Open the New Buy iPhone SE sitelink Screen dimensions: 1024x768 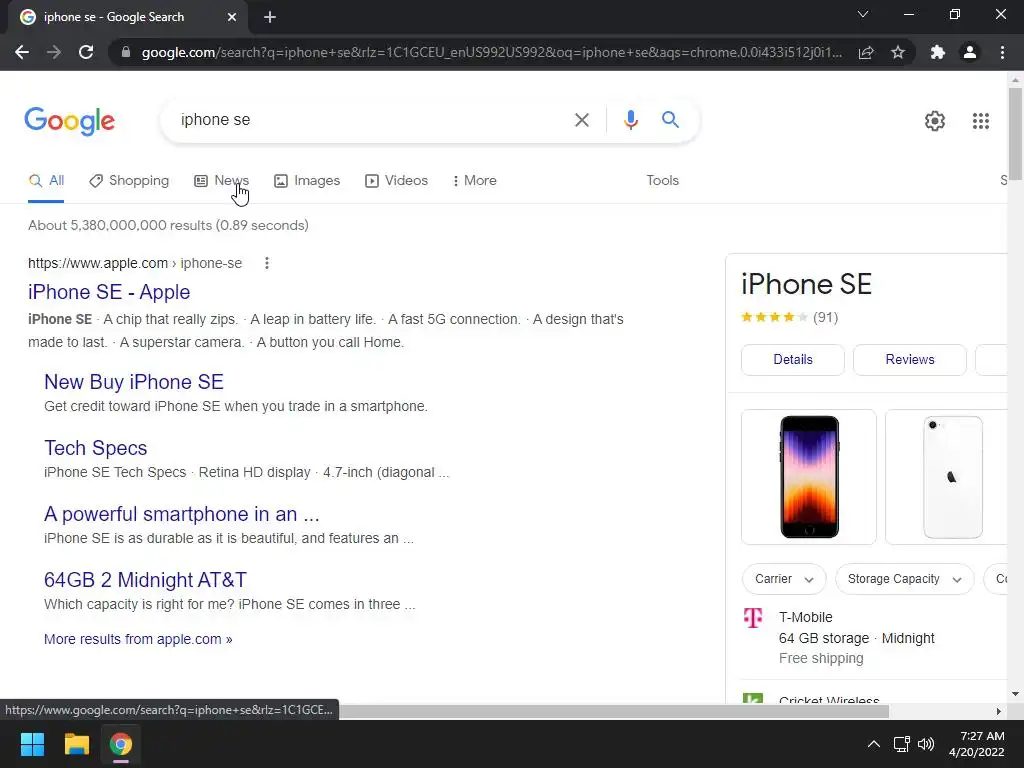click(x=134, y=382)
